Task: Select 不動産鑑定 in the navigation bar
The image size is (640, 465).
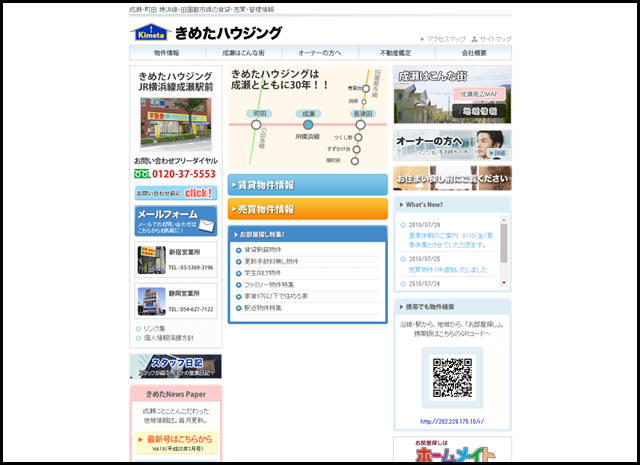Action: [x=396, y=53]
